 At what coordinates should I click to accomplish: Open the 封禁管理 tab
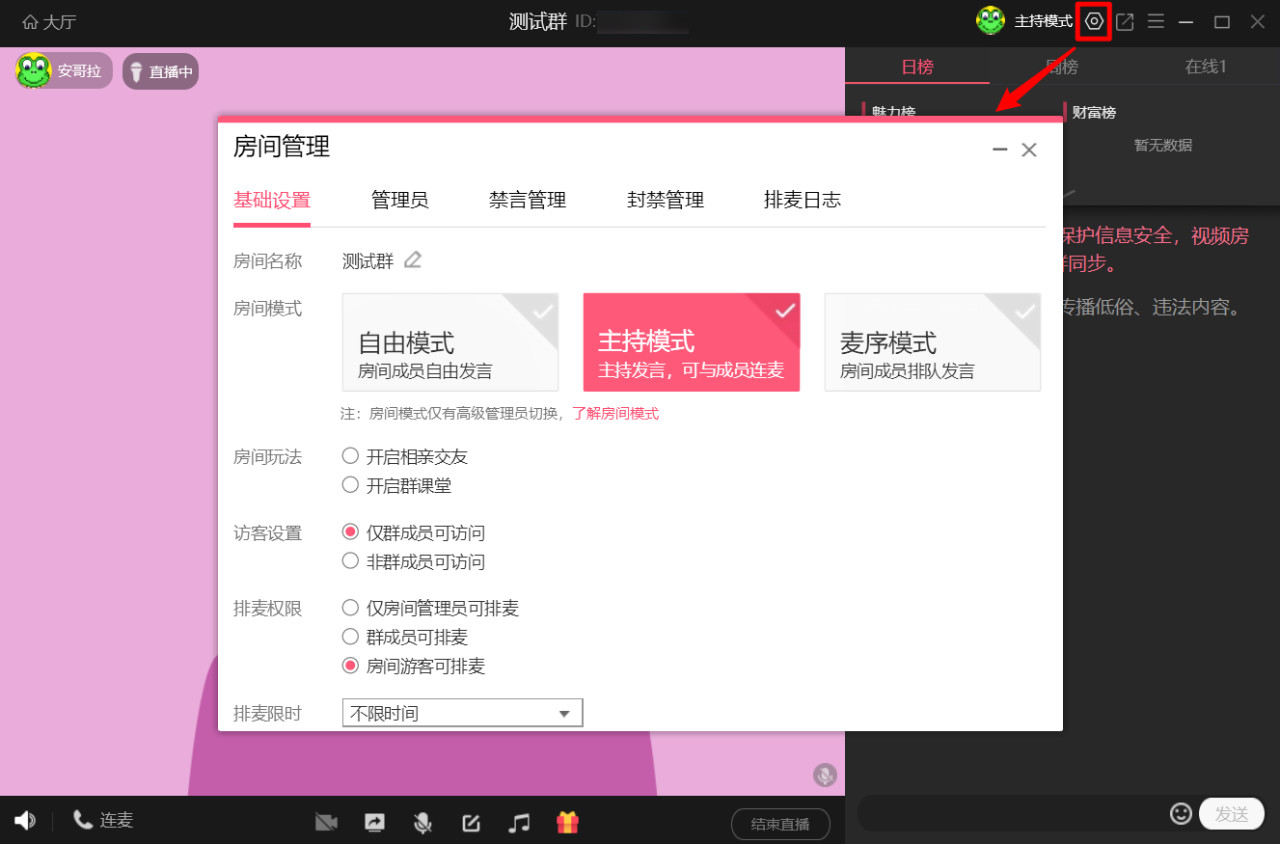click(666, 200)
